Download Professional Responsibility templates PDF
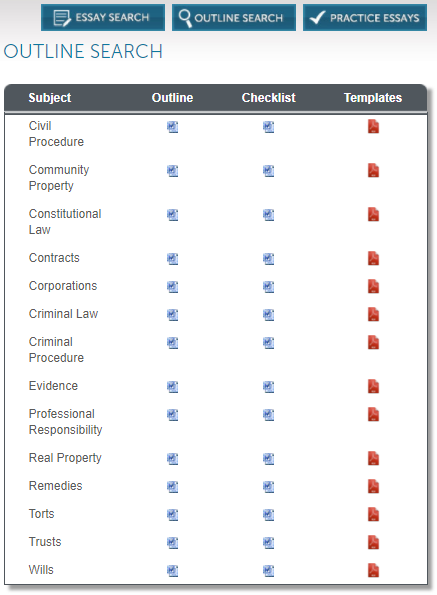This screenshot has width=437, height=595. [x=373, y=414]
